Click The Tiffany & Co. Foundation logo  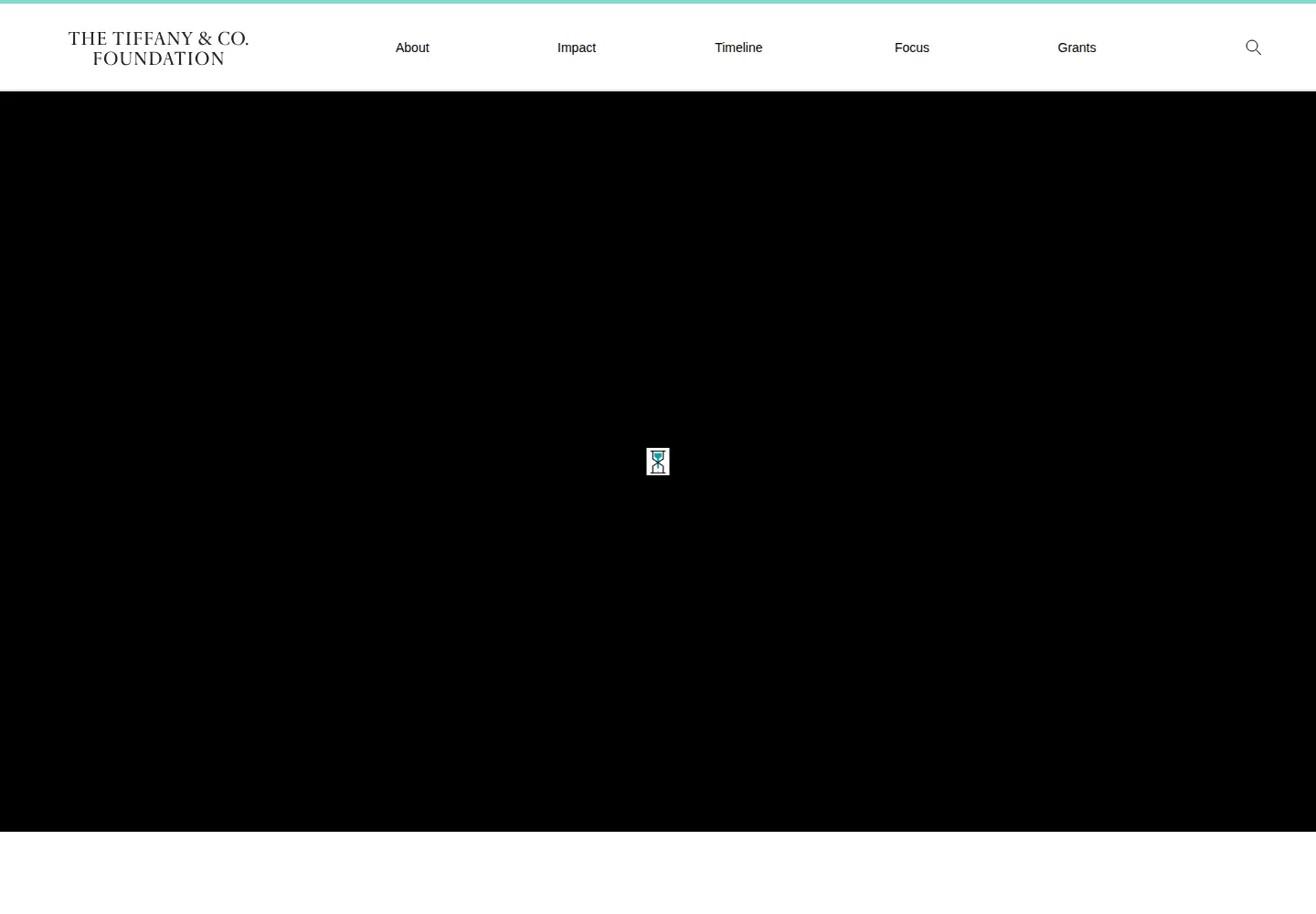158,48
